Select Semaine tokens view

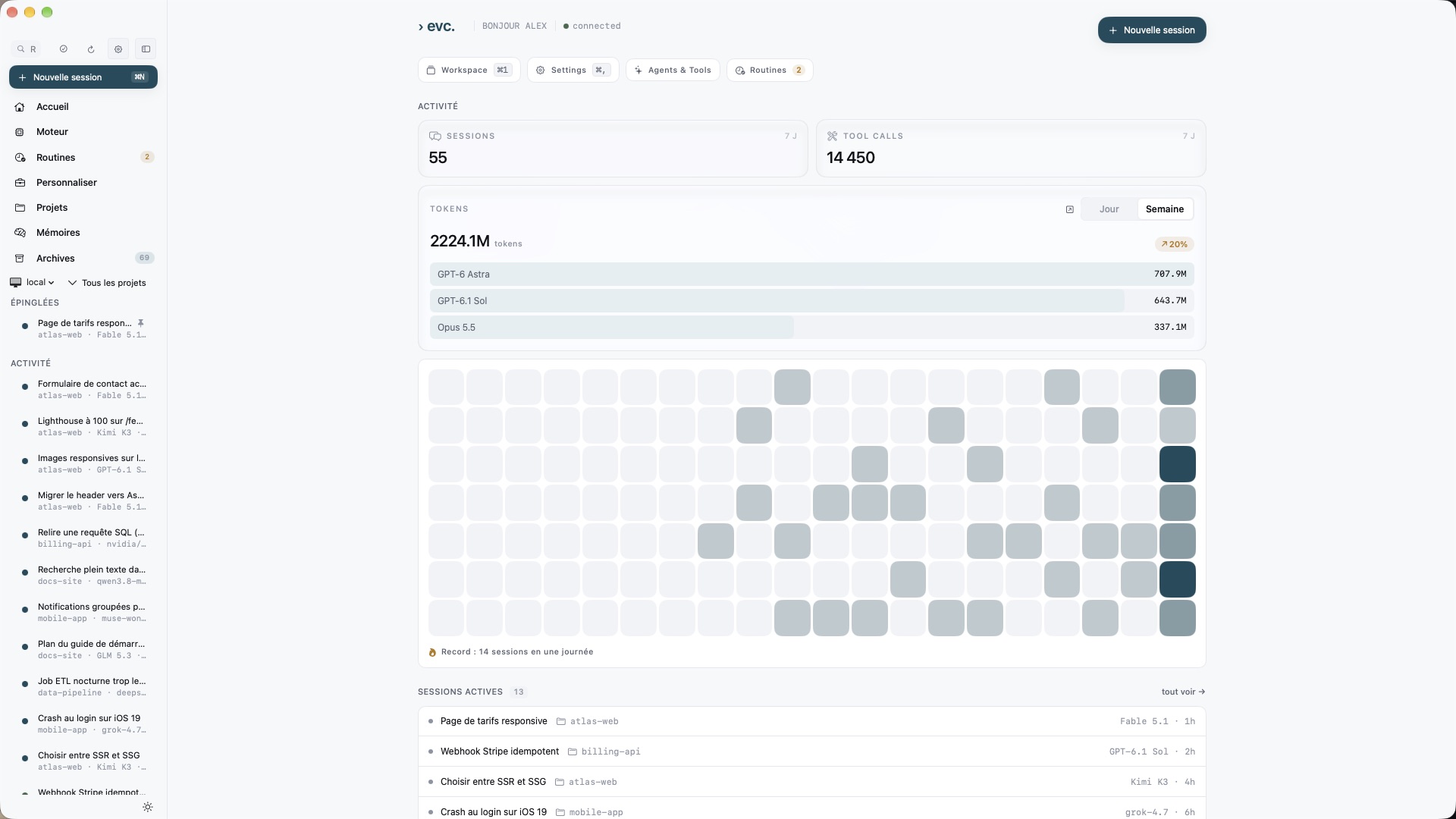click(1165, 209)
